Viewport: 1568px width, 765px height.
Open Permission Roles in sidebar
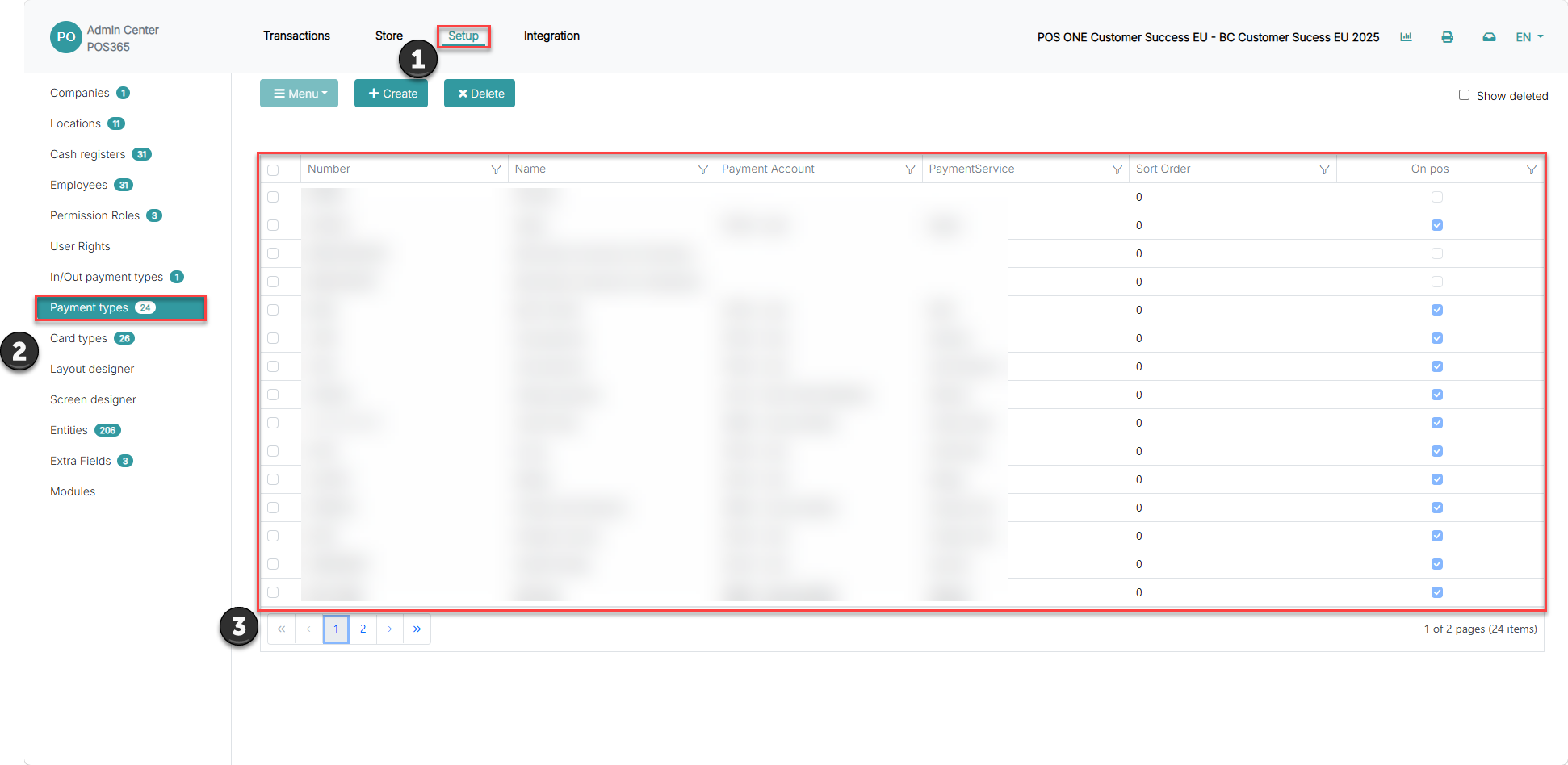(94, 215)
